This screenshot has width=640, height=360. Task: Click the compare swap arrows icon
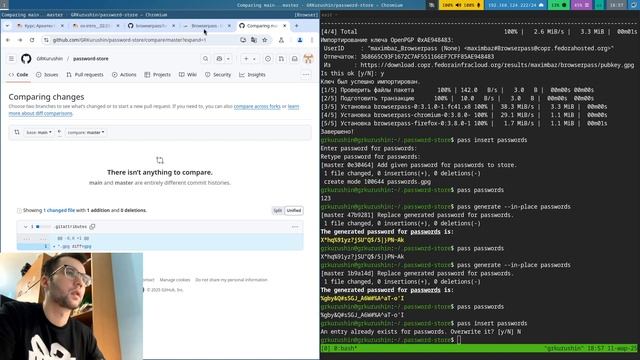click(x=17, y=132)
